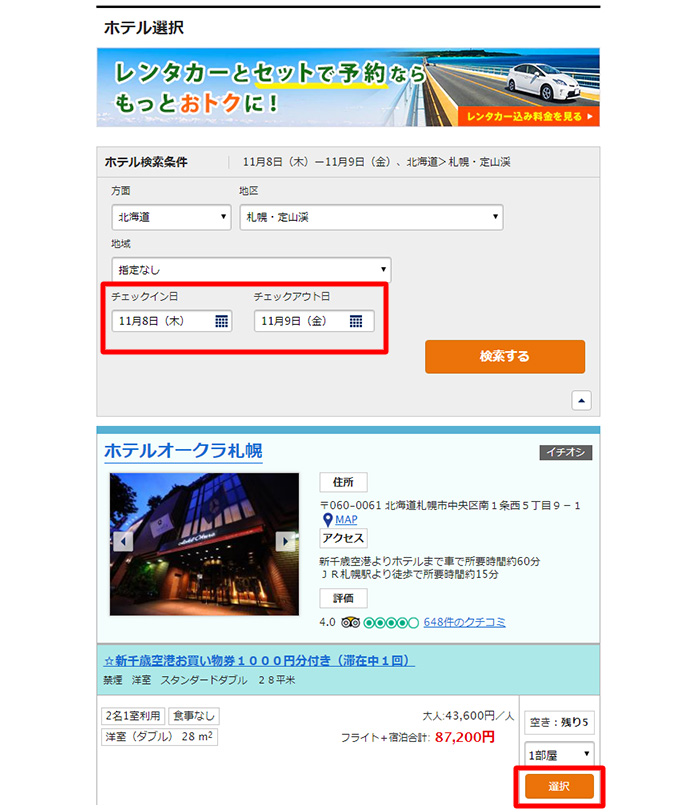Click the green circle rating bubbles

pos(391,622)
